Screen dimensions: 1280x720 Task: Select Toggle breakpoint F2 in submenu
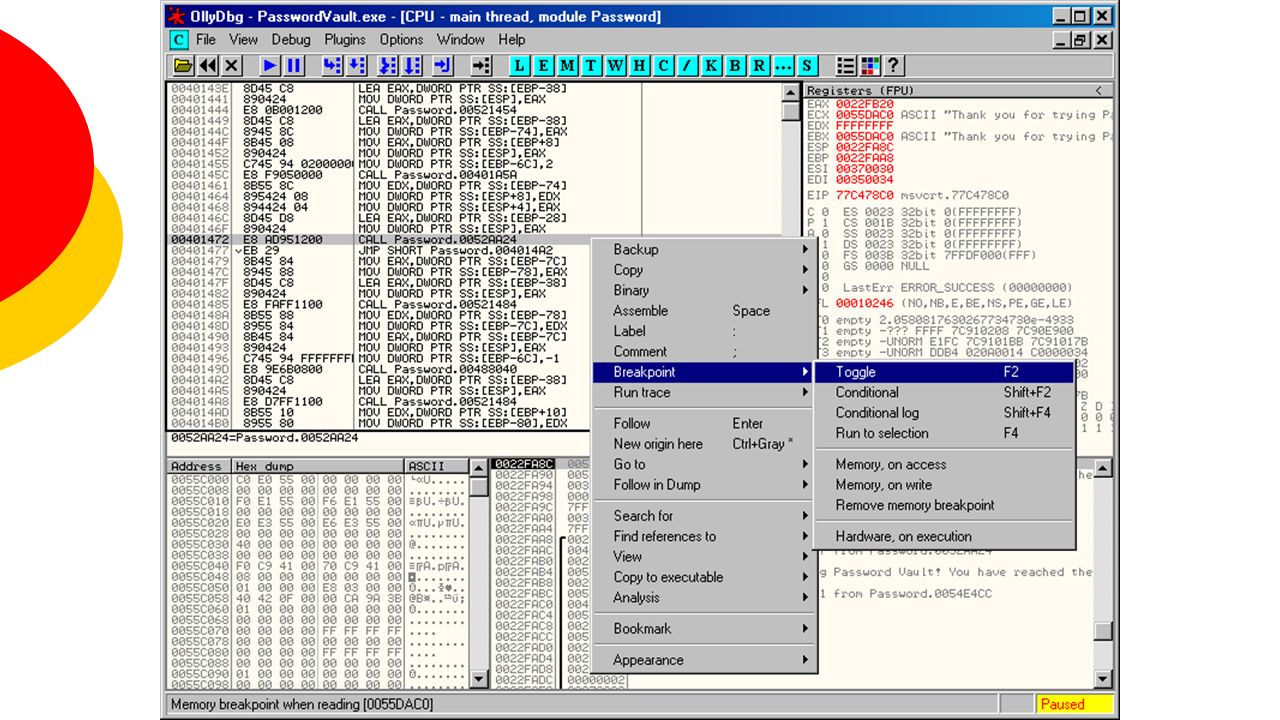coord(944,372)
